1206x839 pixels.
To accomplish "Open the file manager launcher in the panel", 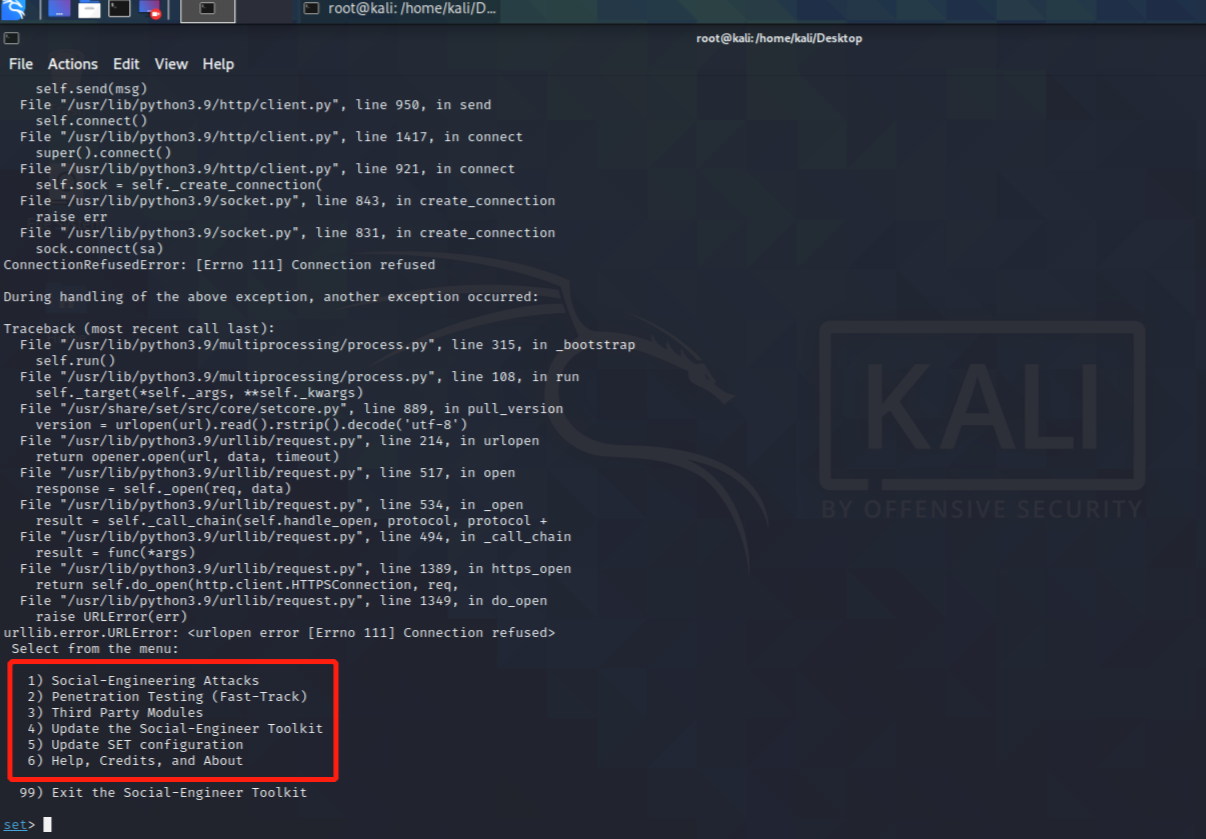I will point(89,10).
